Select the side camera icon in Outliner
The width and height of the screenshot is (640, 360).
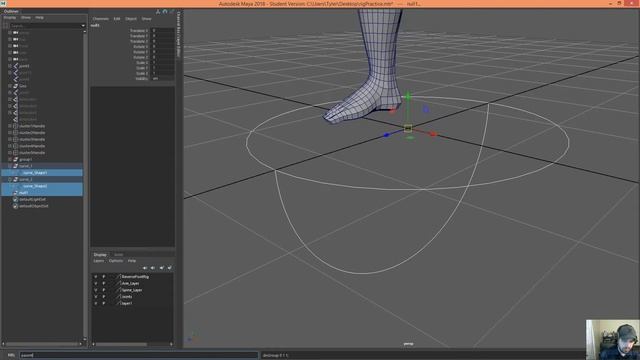click(x=16, y=52)
